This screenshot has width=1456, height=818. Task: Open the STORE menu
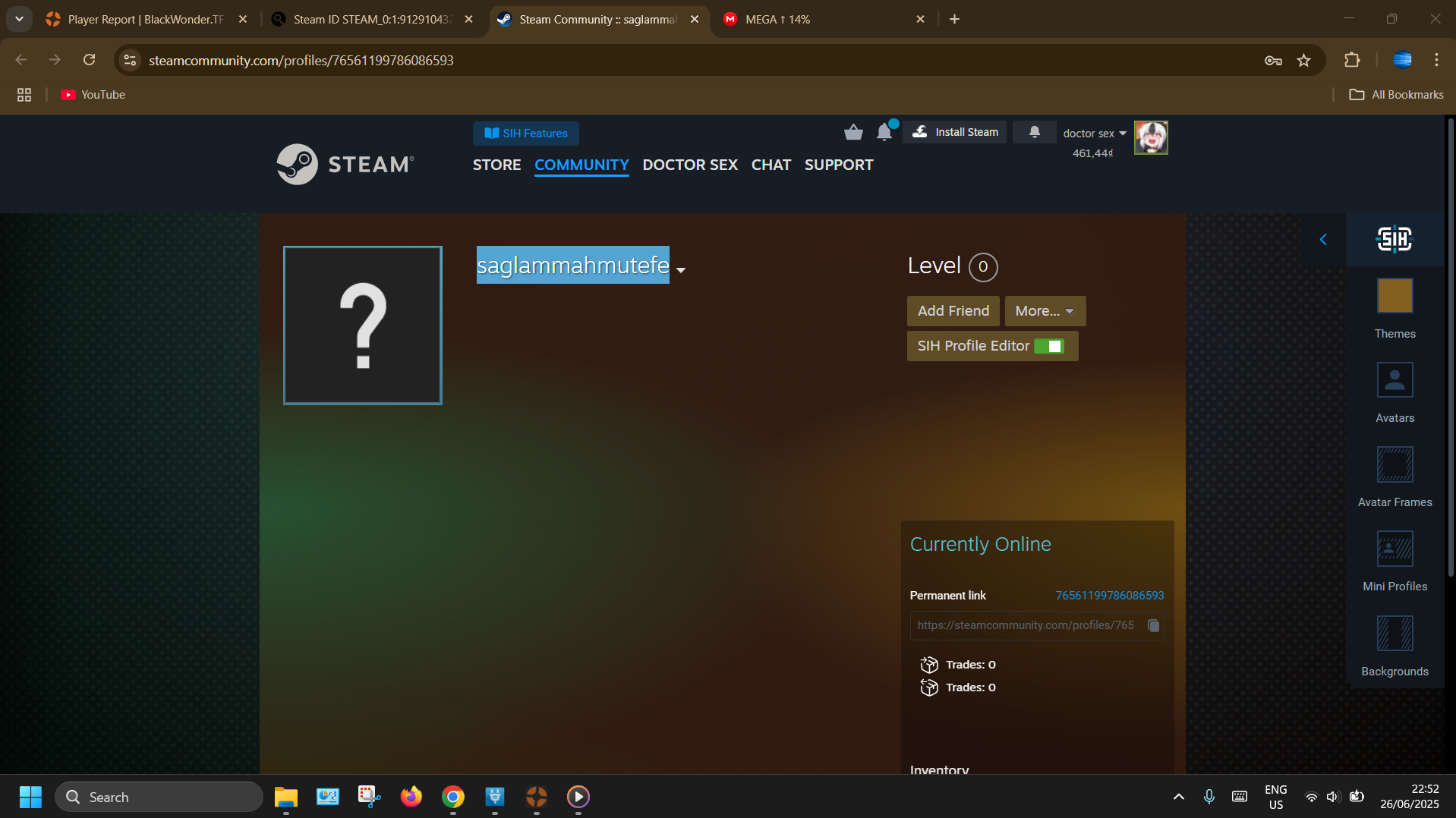tap(496, 165)
